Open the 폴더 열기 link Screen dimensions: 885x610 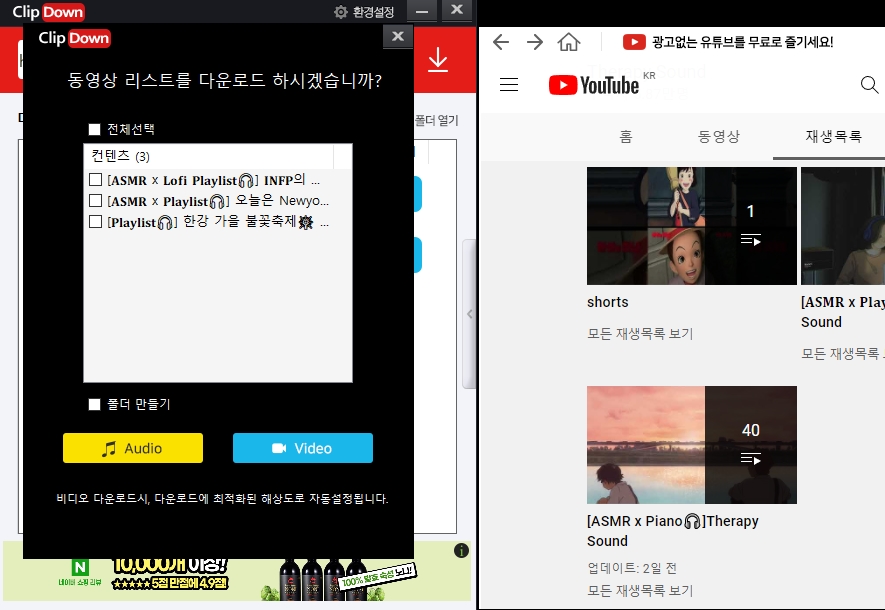(x=437, y=120)
